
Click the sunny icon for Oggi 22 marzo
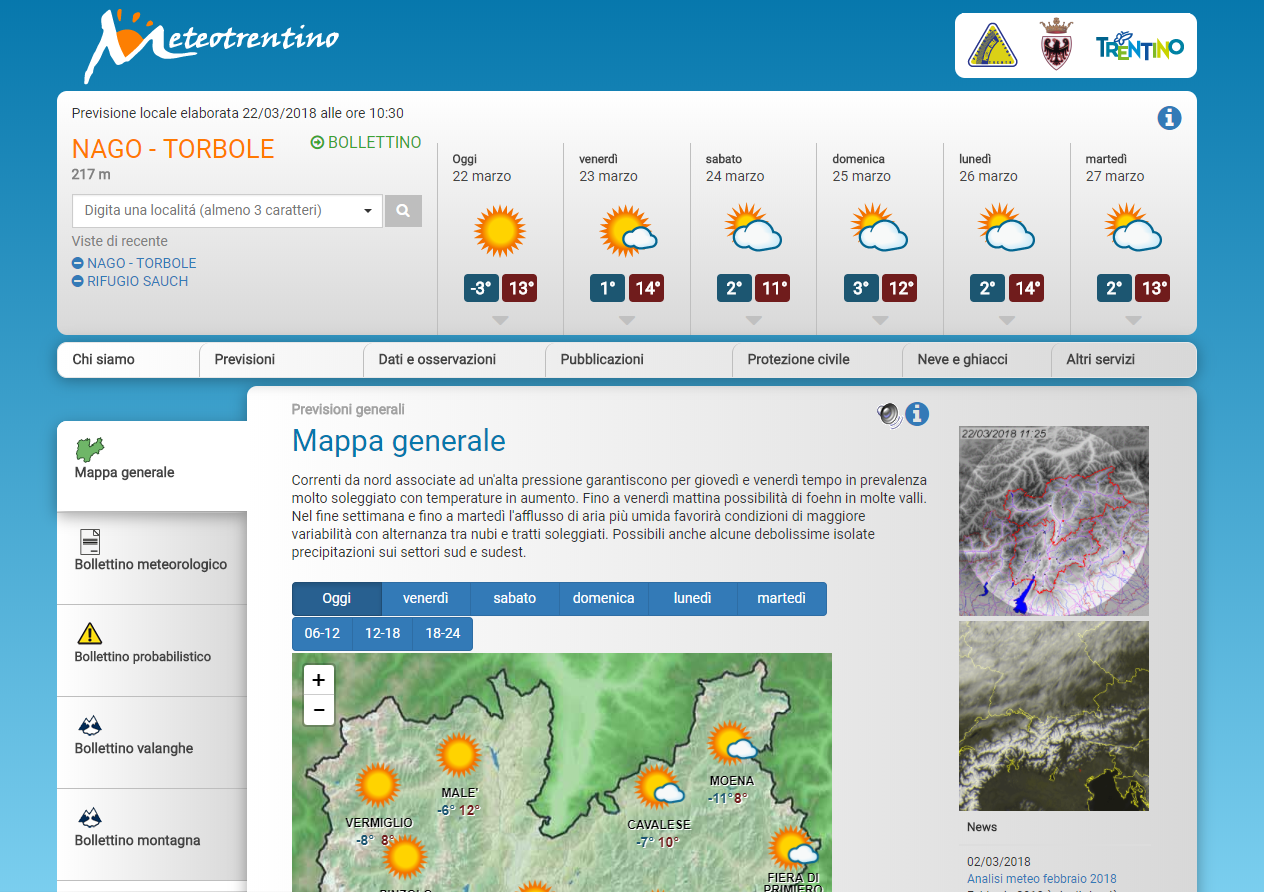[500, 231]
